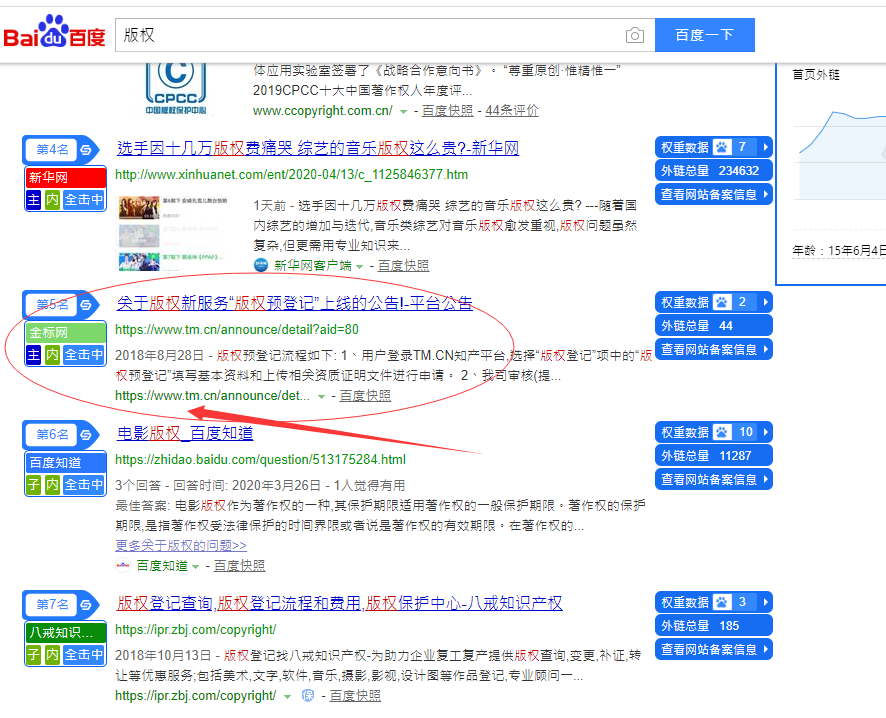886x718 pixels.
Task: Click the 内 badge under 八戒知识
Action: tap(52, 655)
